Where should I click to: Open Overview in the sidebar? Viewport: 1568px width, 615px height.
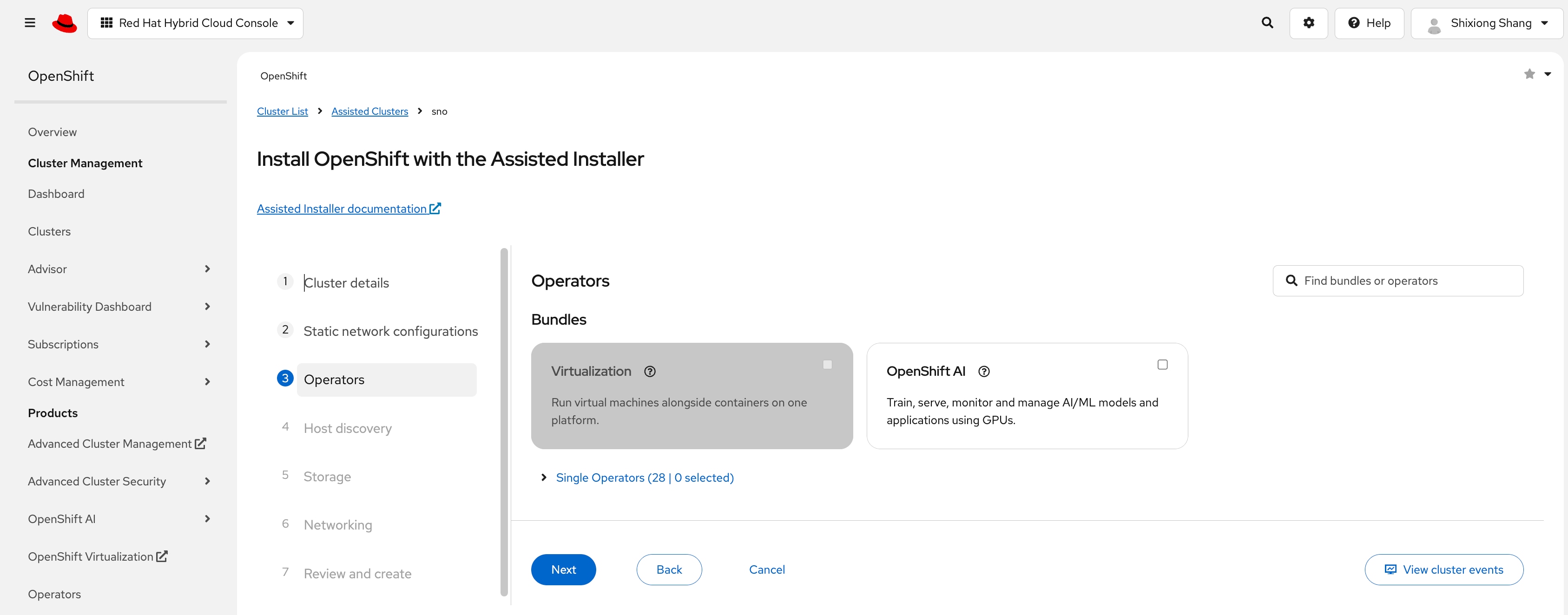53,132
